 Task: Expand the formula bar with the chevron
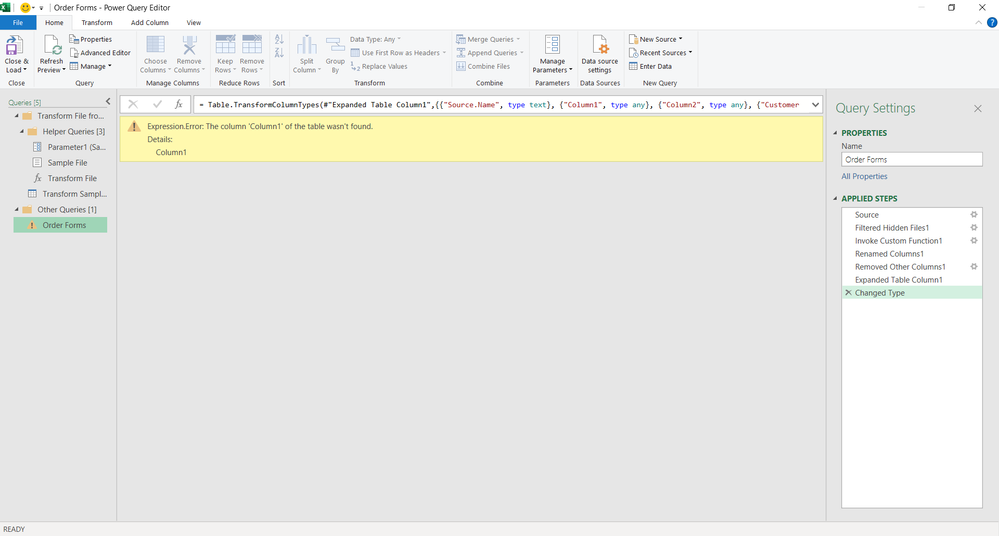815,105
